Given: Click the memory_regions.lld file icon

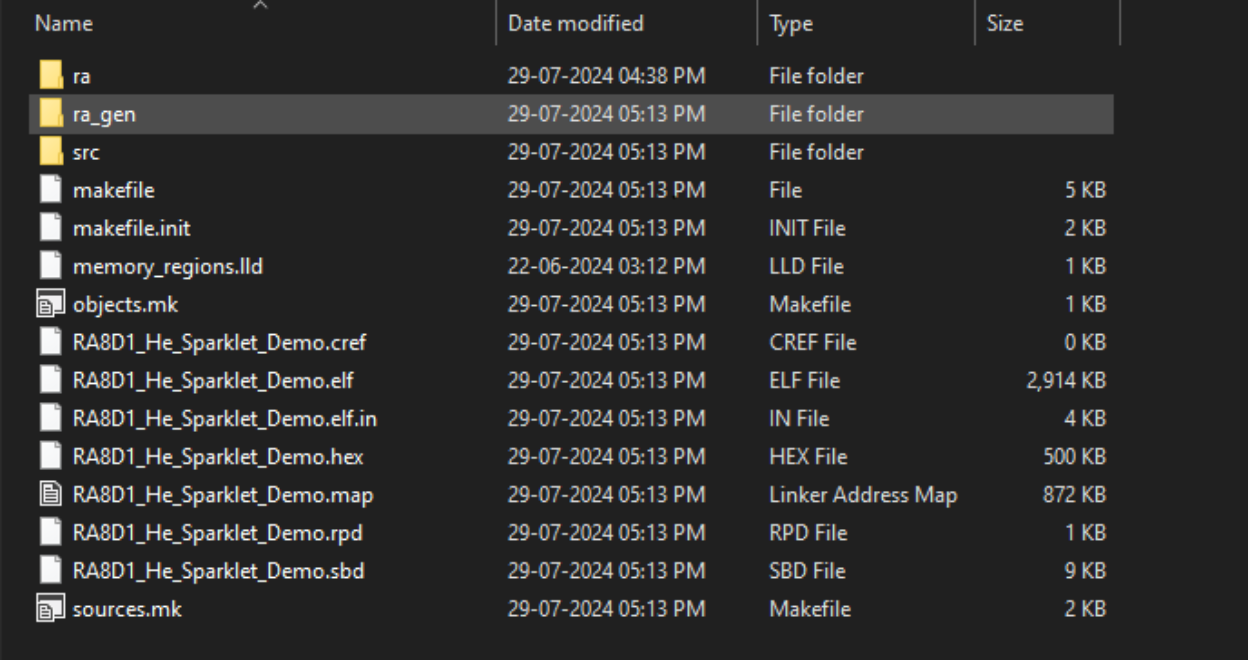Looking at the screenshot, I should coord(50,266).
